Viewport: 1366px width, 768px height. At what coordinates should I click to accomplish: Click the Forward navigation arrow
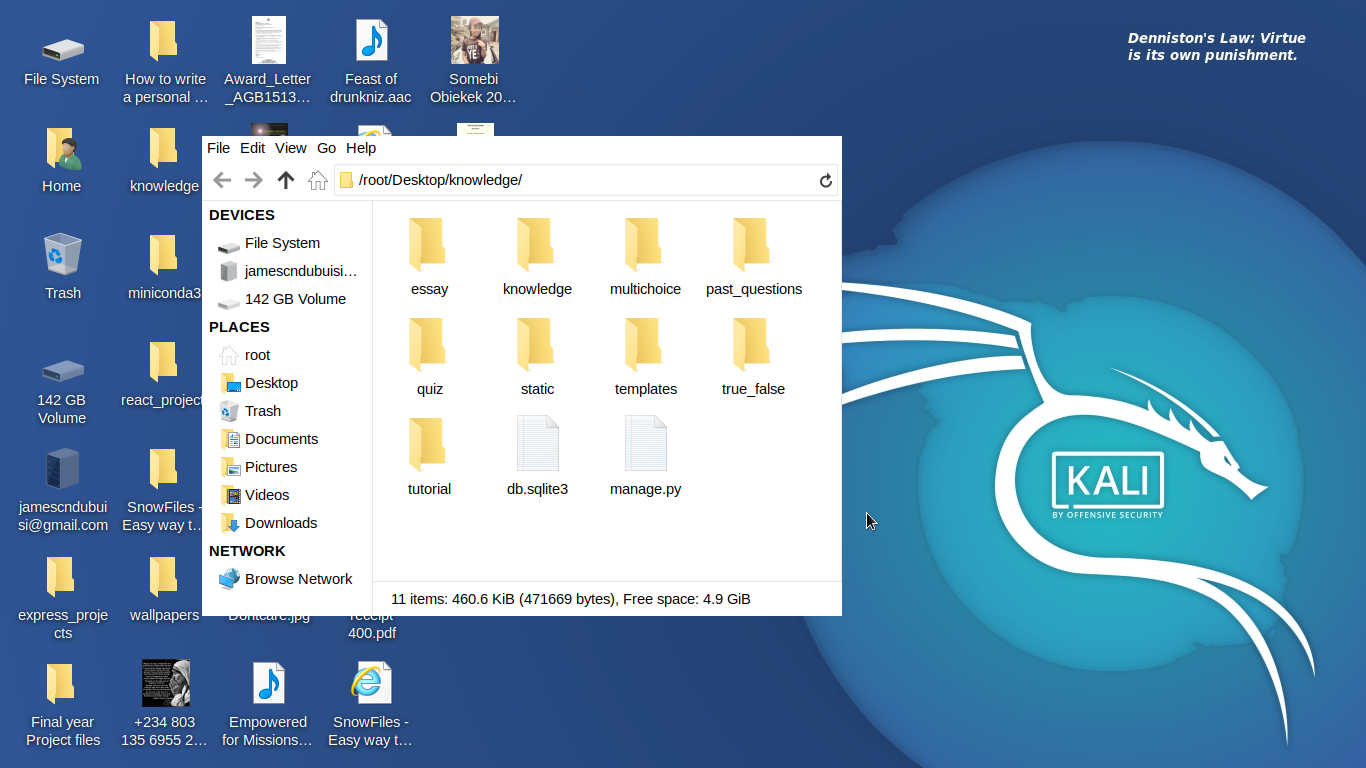click(254, 180)
